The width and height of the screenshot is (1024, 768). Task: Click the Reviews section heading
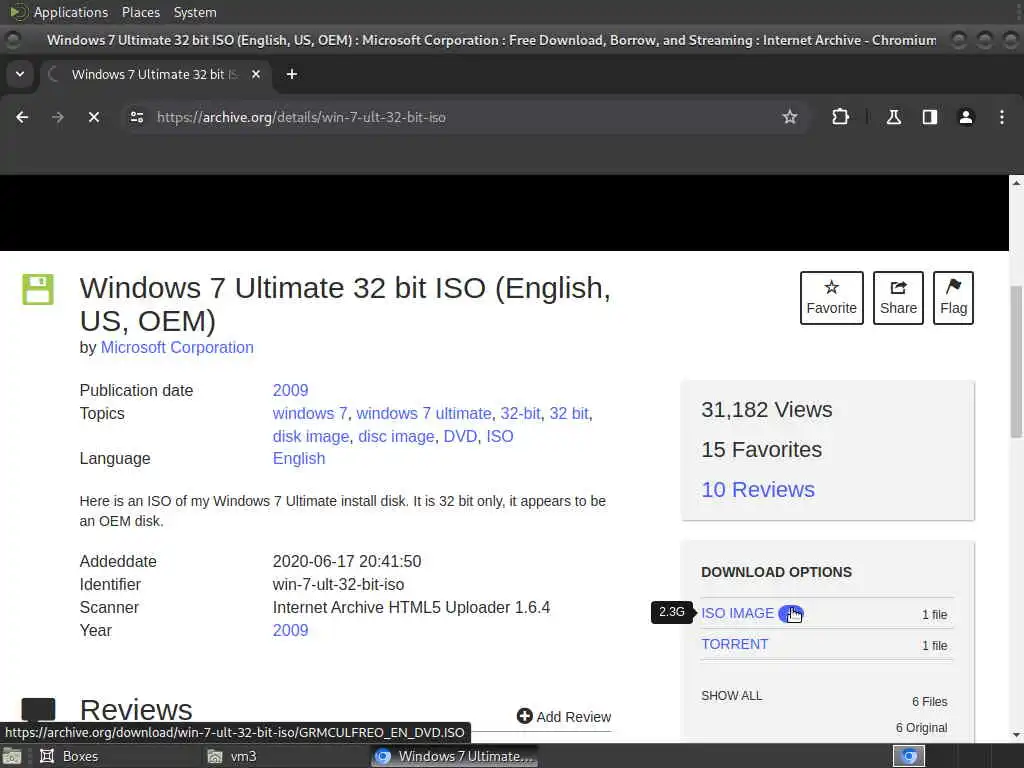click(x=136, y=711)
